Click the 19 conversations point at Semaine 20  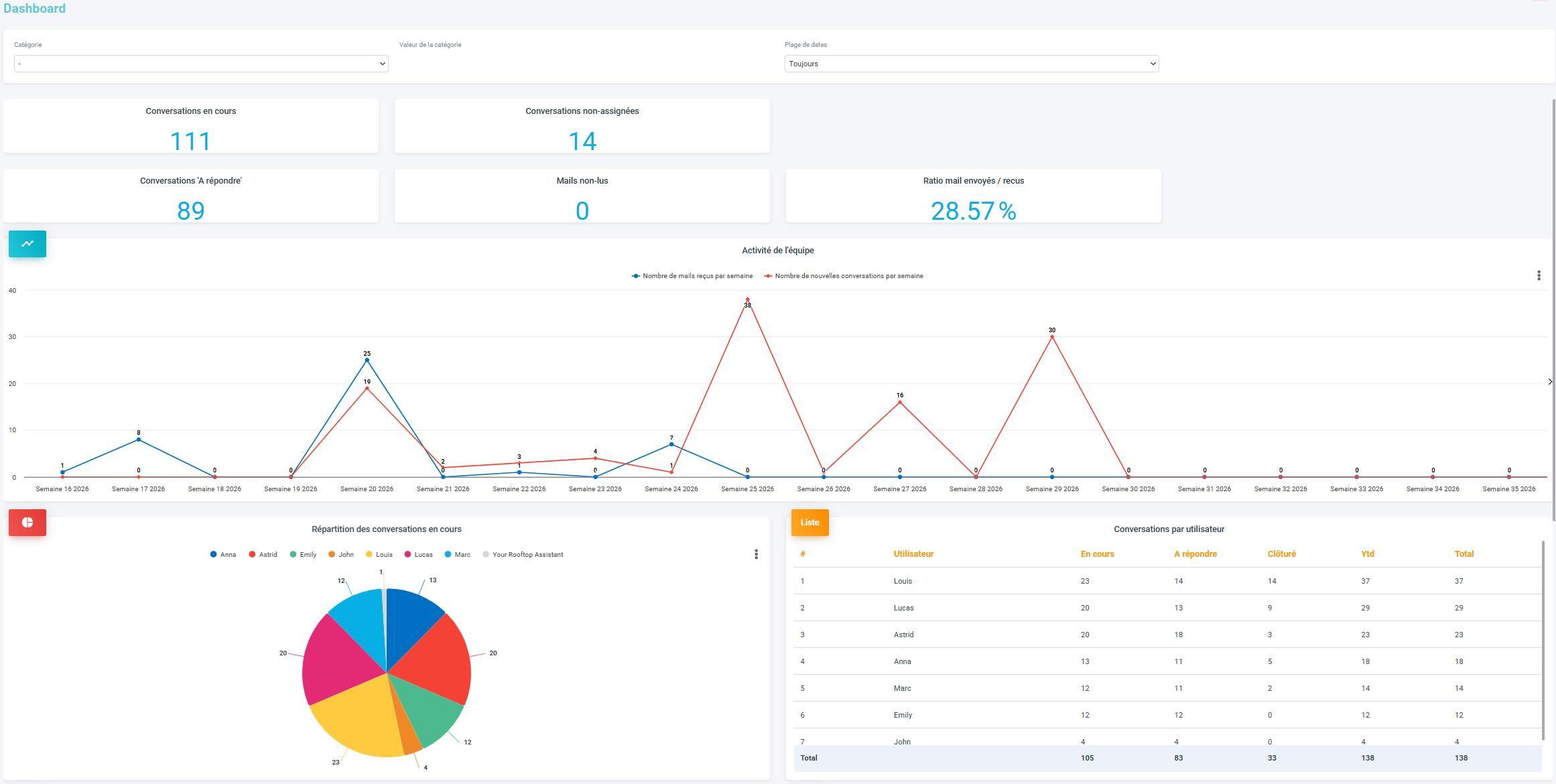point(367,388)
